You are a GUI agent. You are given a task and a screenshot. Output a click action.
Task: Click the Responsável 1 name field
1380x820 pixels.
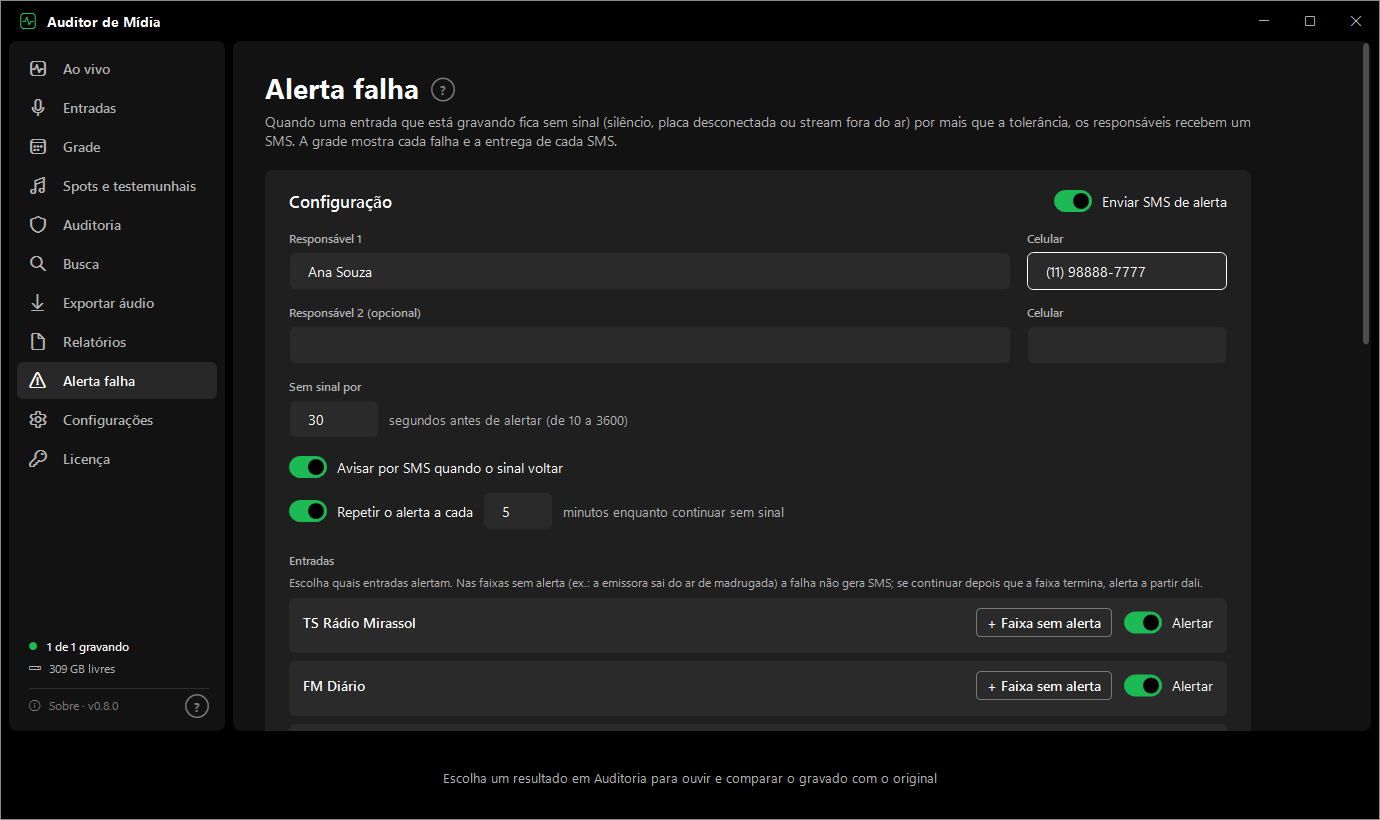click(649, 272)
